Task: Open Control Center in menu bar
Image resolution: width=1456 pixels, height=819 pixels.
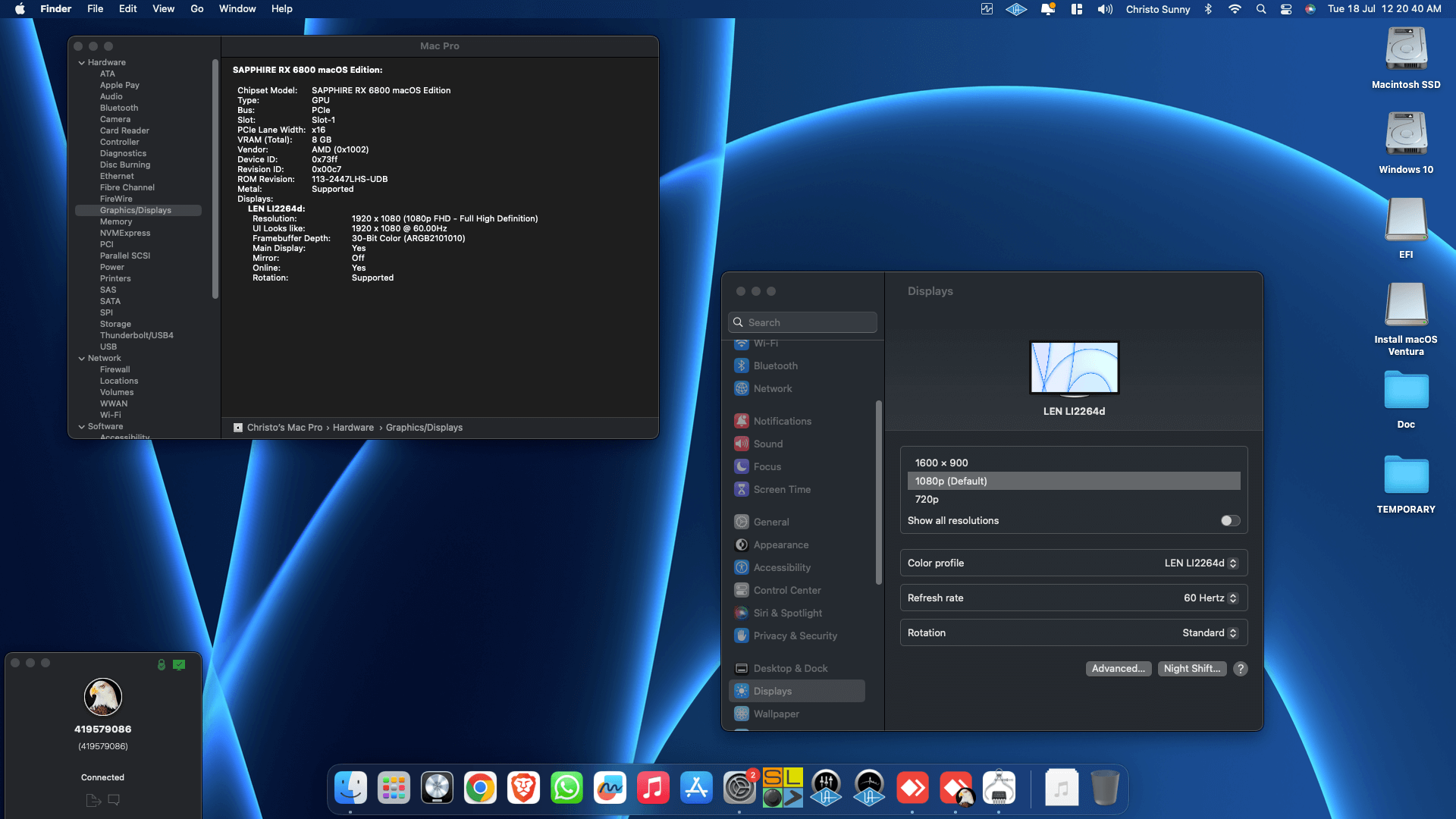Action: click(1286, 9)
